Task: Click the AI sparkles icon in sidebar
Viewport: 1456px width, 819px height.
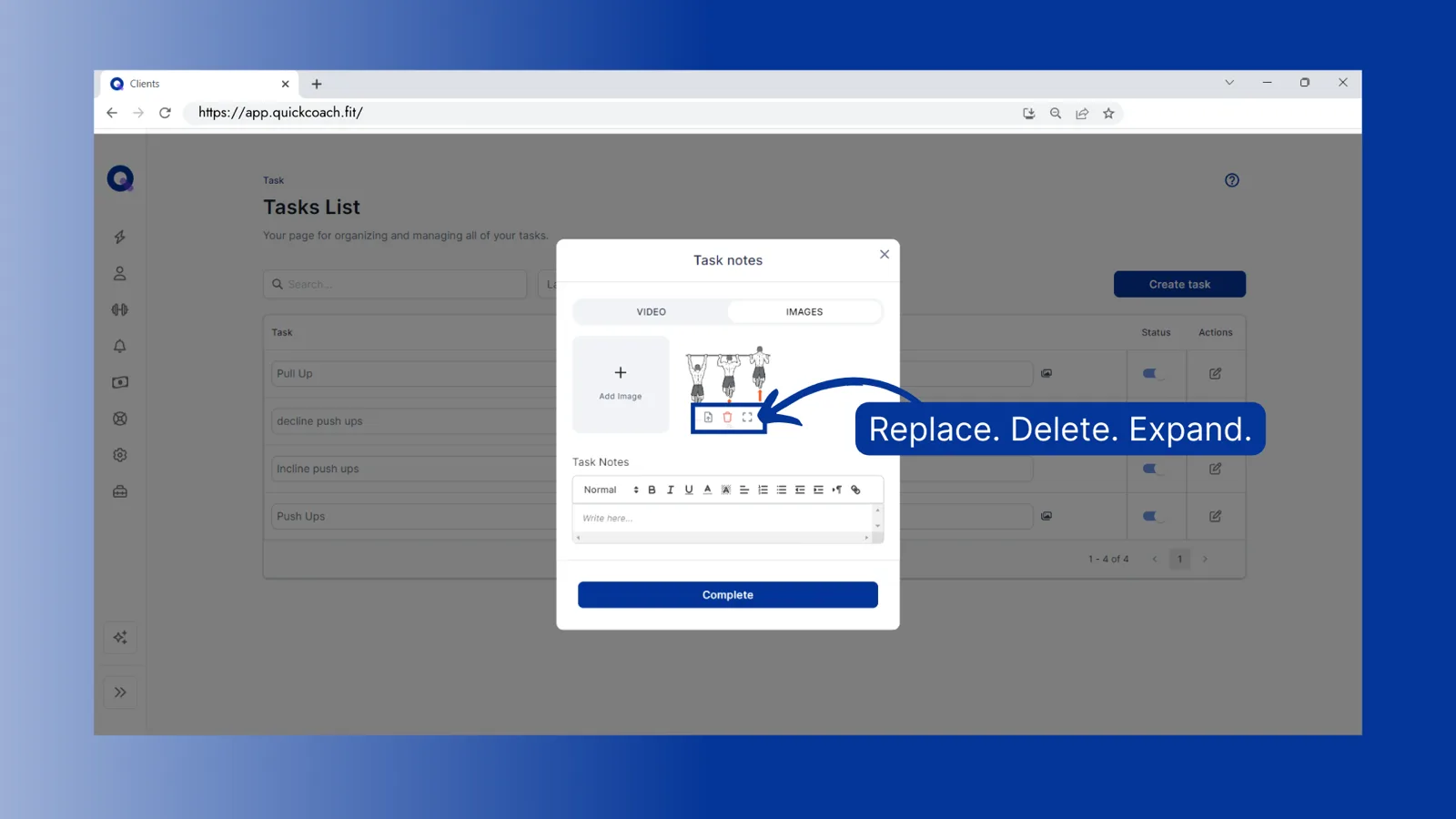Action: coord(120,637)
